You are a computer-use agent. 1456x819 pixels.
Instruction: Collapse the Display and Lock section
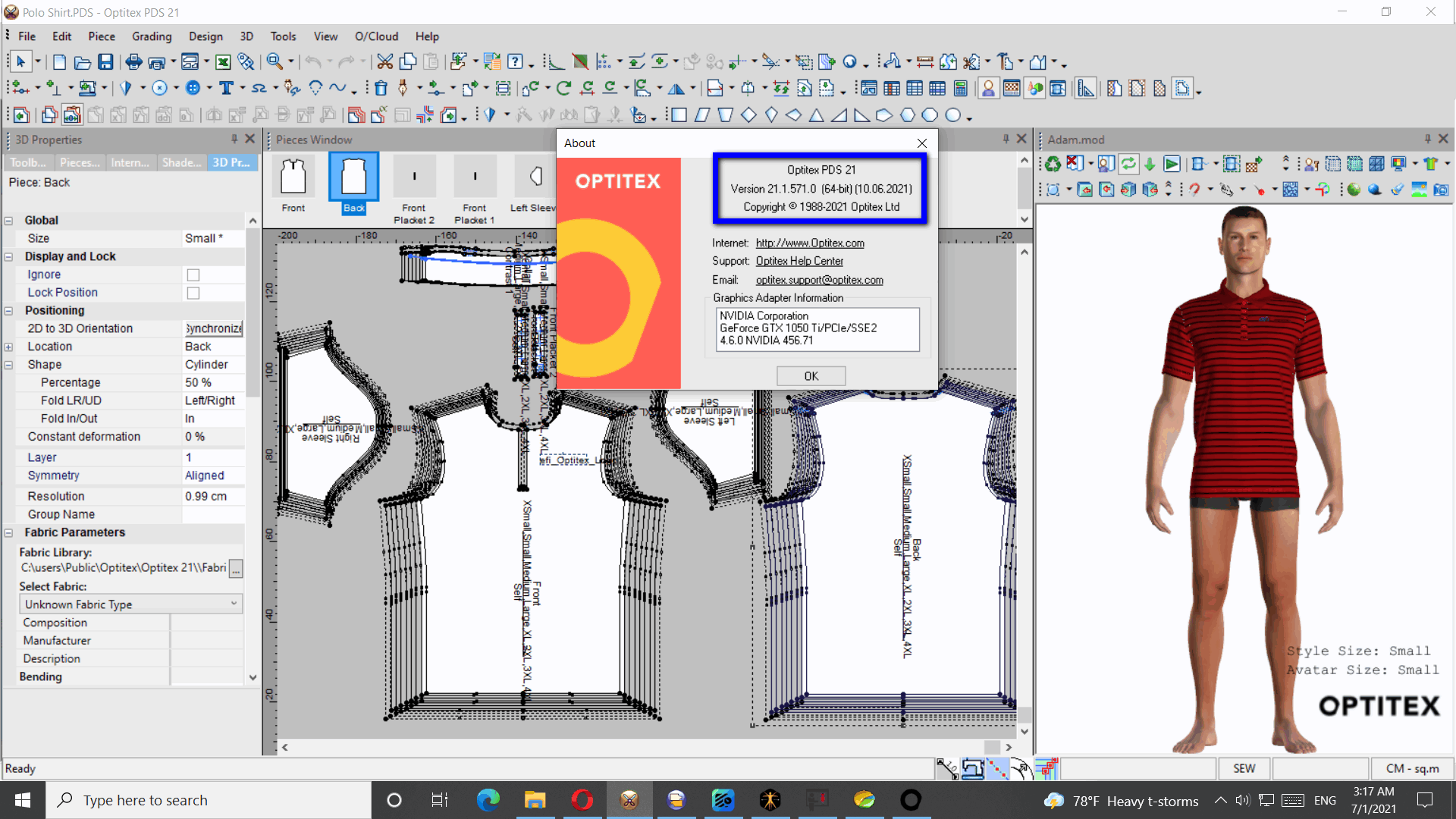[x=8, y=257]
